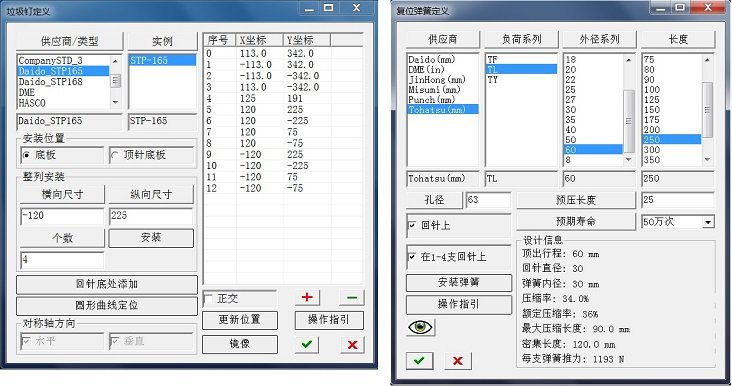The image size is (732, 386).
Task: Select the 顶针底板 radio button
Action: coord(115,155)
